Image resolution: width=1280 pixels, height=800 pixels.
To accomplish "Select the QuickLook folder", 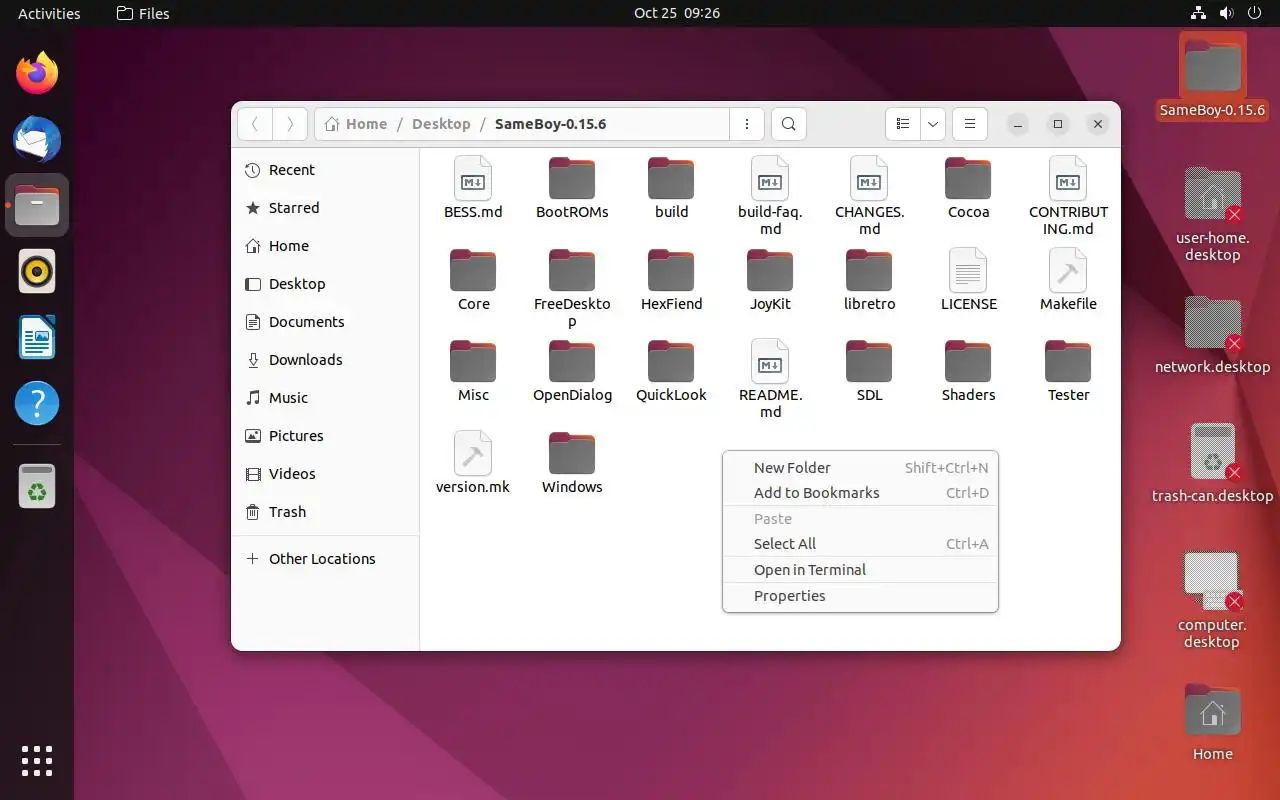I will coord(671,371).
